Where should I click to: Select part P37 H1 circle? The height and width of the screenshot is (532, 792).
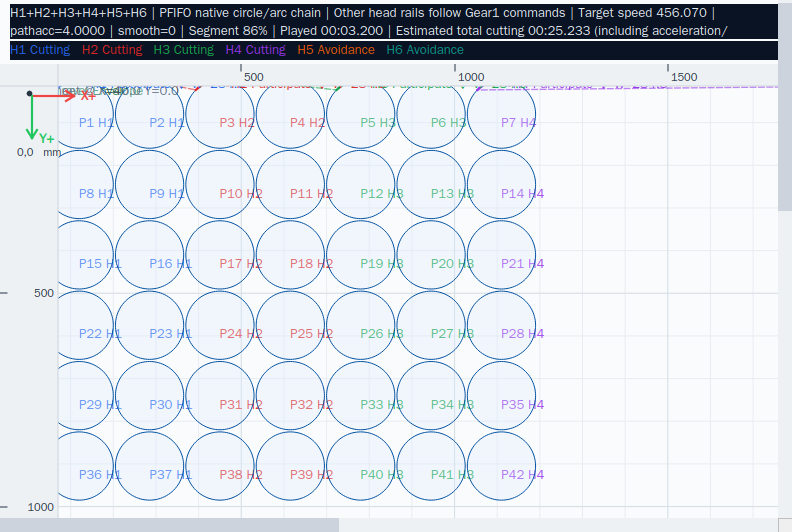(x=150, y=466)
